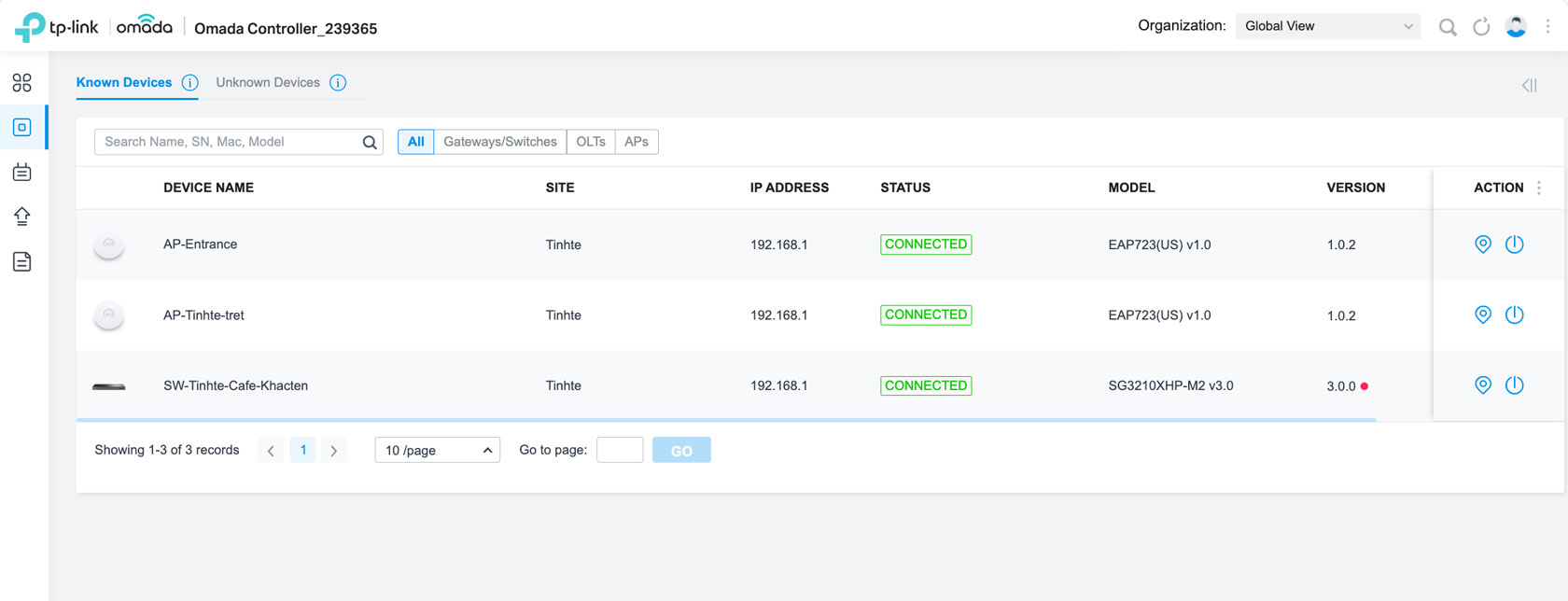Locate AP-Entrance with the pin icon
Image resolution: width=1568 pixels, height=601 pixels.
pyautogui.click(x=1483, y=245)
